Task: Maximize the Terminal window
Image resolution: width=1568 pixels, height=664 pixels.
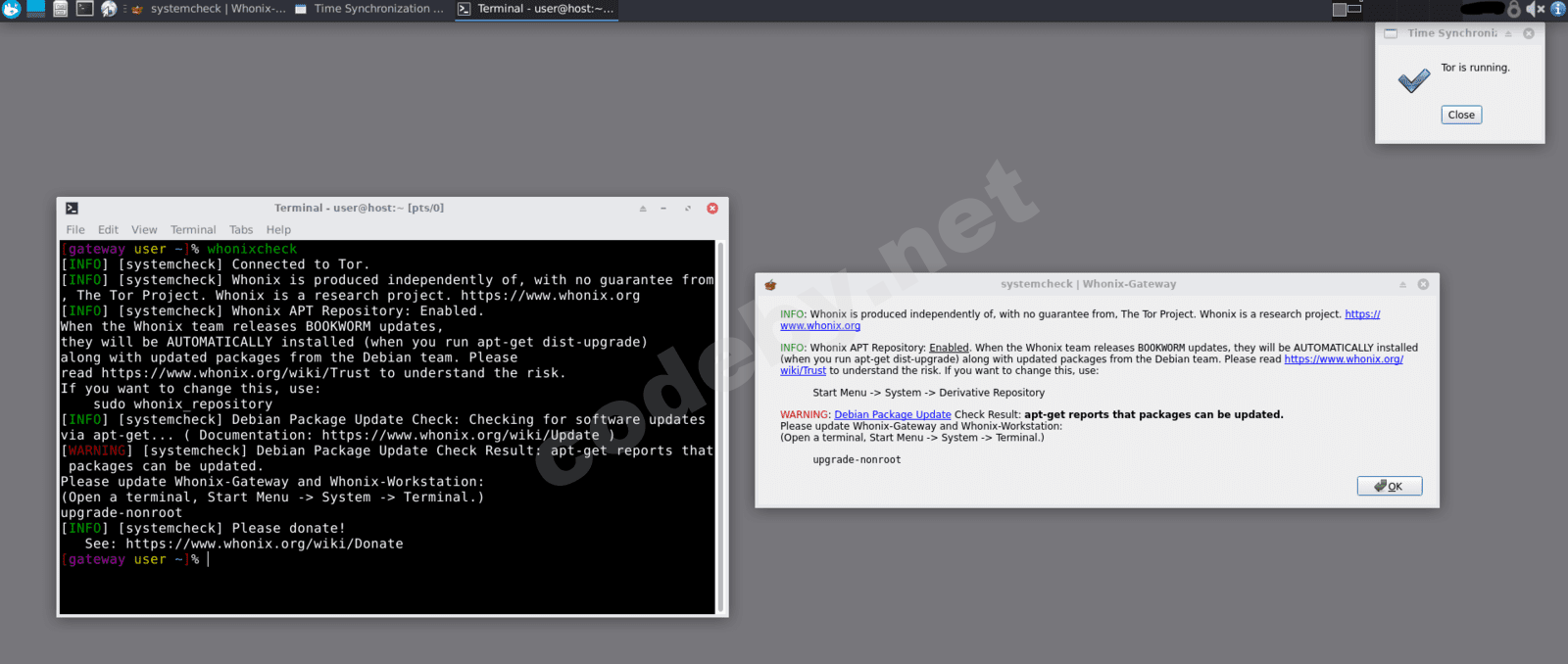Action: point(688,209)
